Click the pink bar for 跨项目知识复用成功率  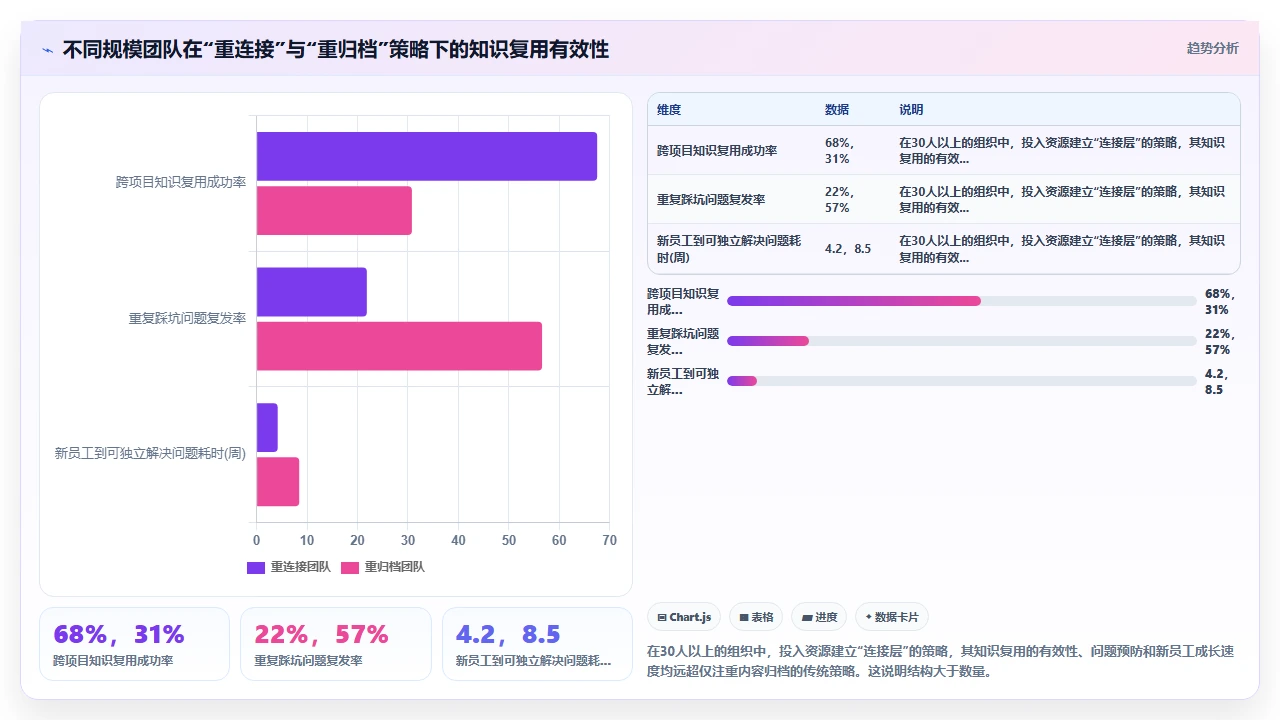334,210
